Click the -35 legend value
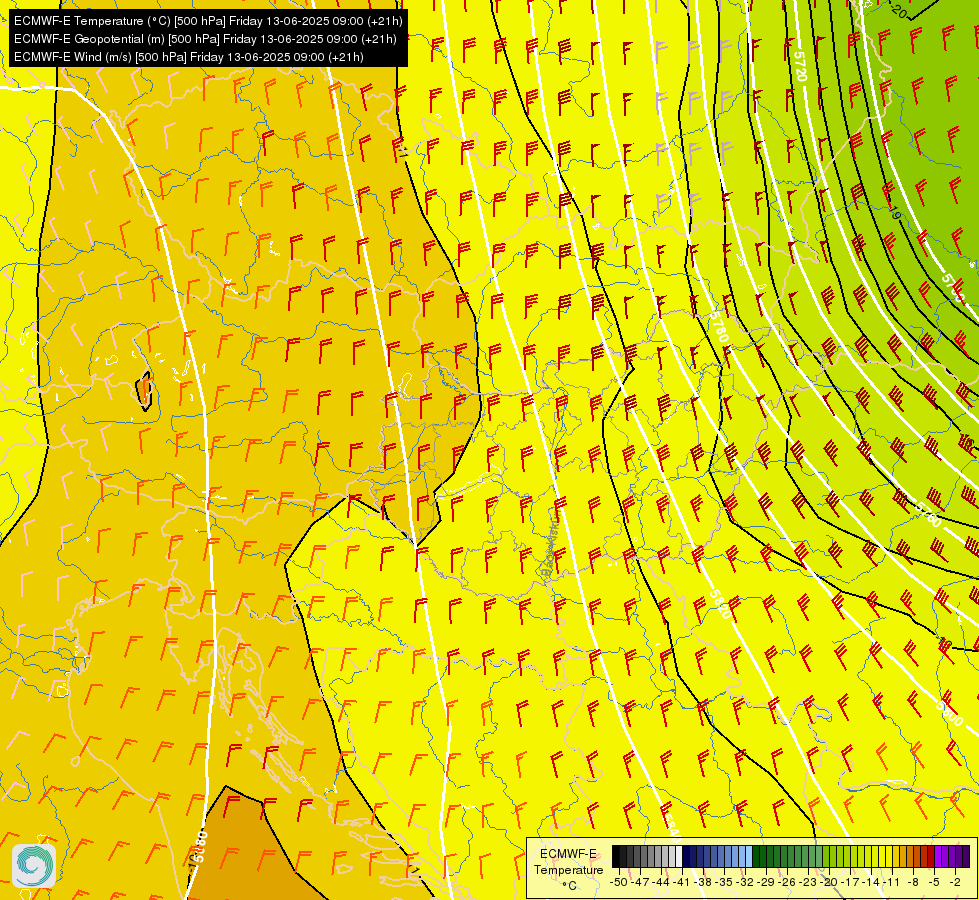Image resolution: width=979 pixels, height=900 pixels. click(x=724, y=882)
